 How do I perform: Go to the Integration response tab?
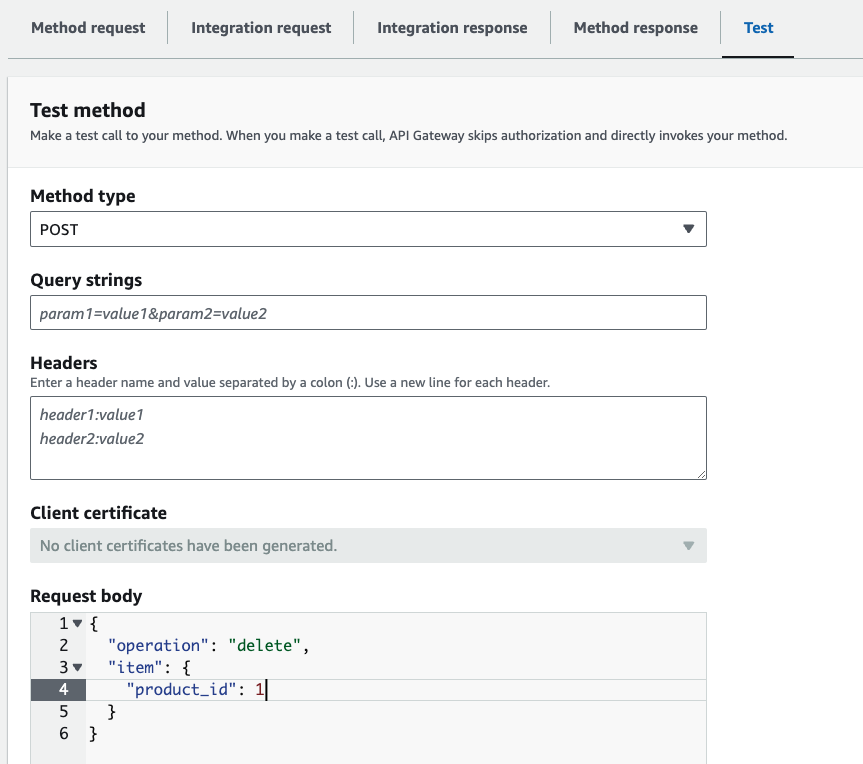[452, 28]
